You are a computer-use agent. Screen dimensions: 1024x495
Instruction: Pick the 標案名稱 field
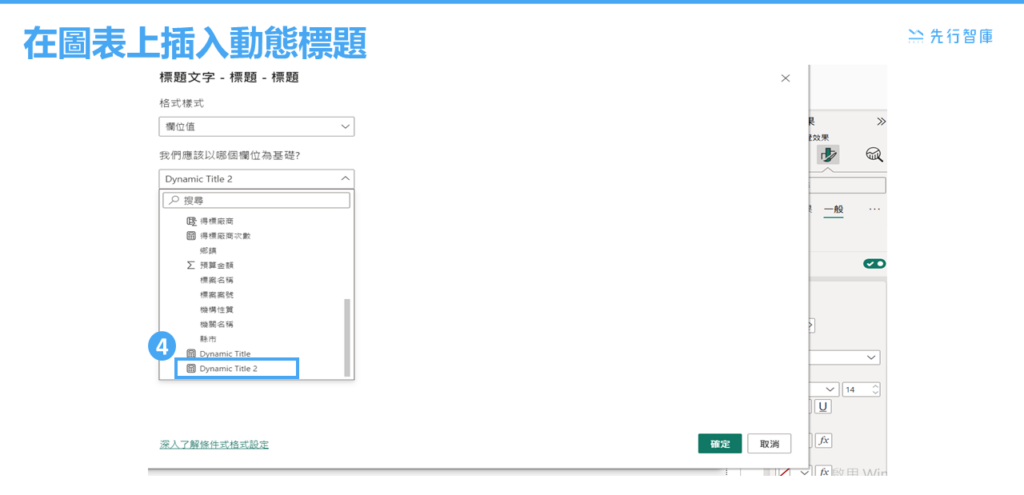point(217,279)
